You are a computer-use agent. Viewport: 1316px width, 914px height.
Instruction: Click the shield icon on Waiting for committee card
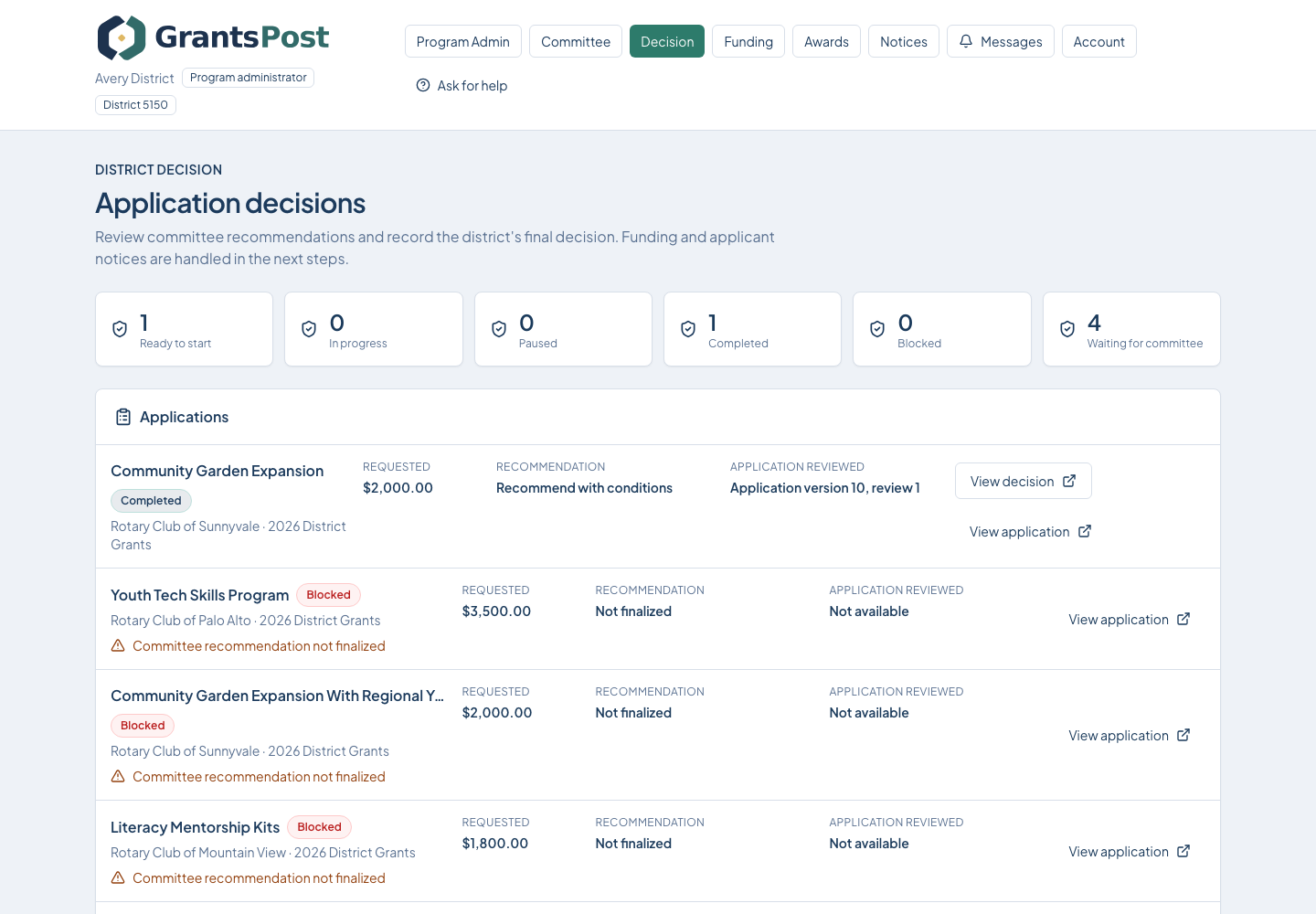point(1067,329)
